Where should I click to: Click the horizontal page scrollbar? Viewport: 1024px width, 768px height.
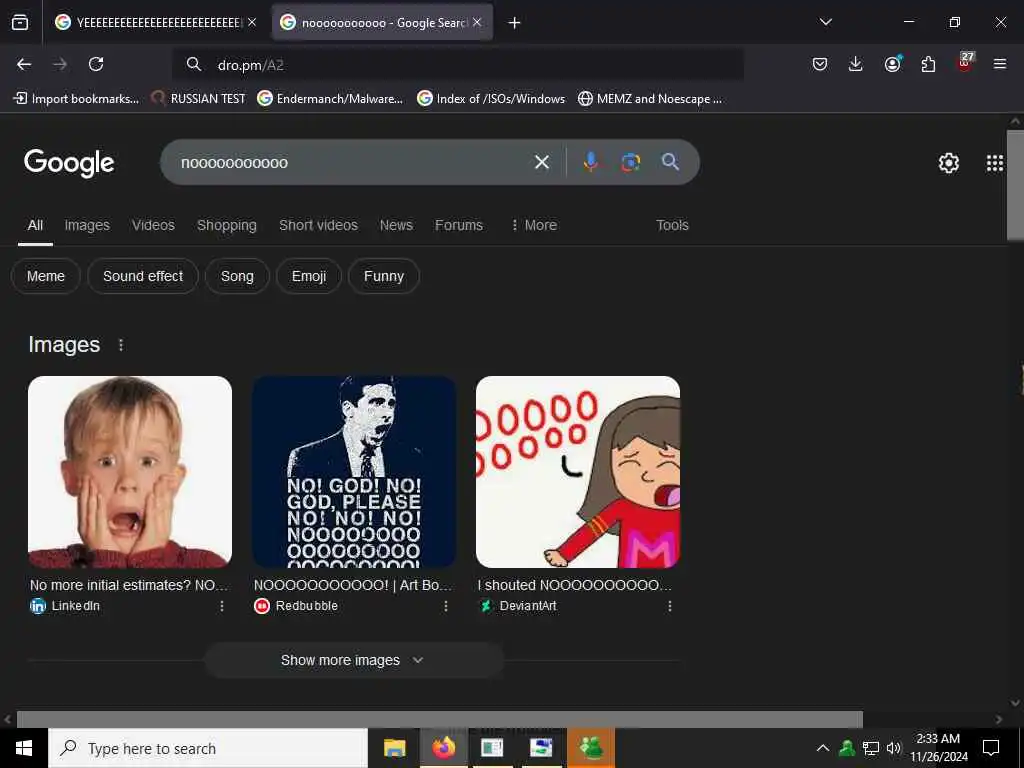[440, 719]
